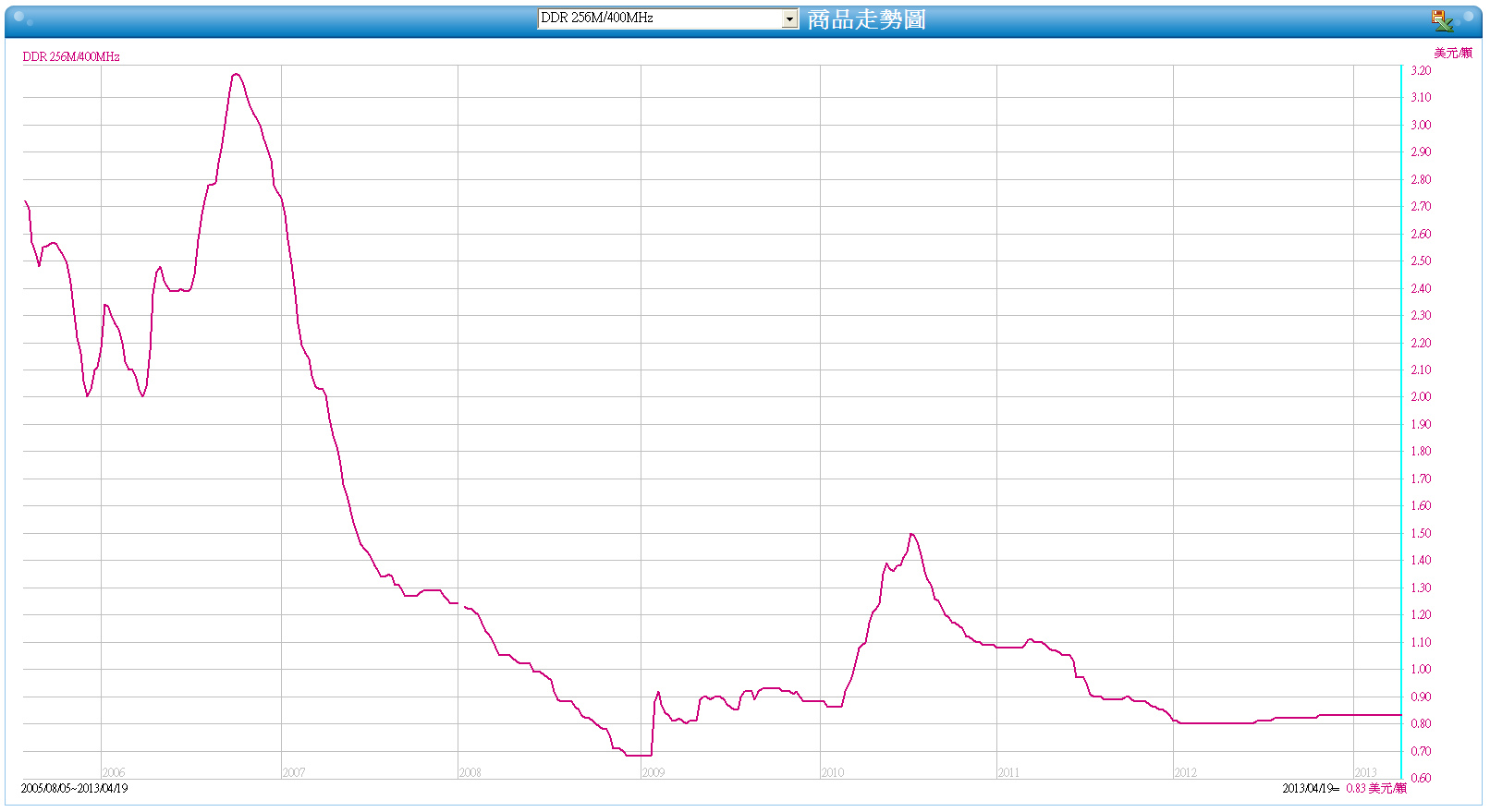Click the 3.20 value on the price axis
Screen dimensions: 1490x812
[1421, 70]
